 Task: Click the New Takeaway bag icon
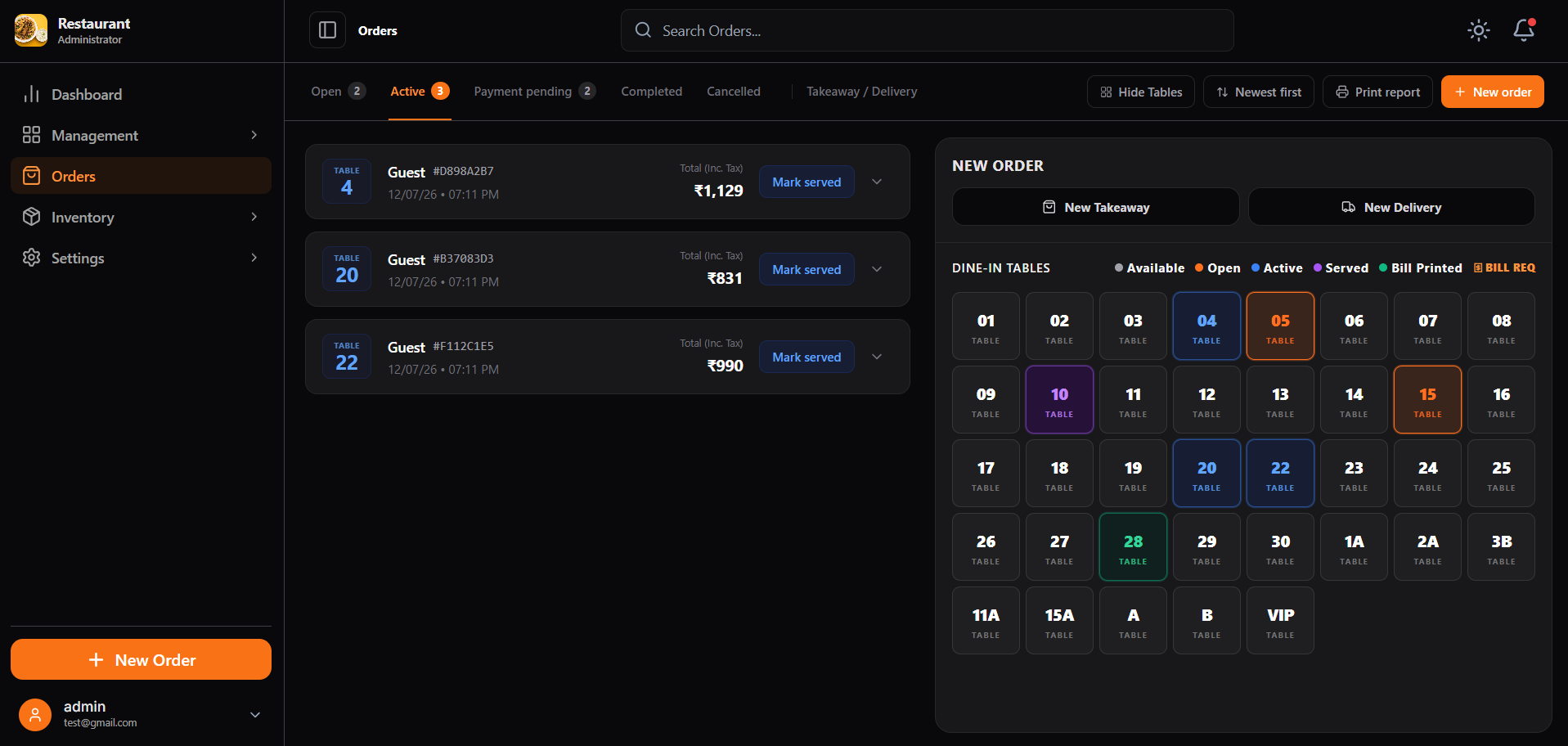[1049, 207]
